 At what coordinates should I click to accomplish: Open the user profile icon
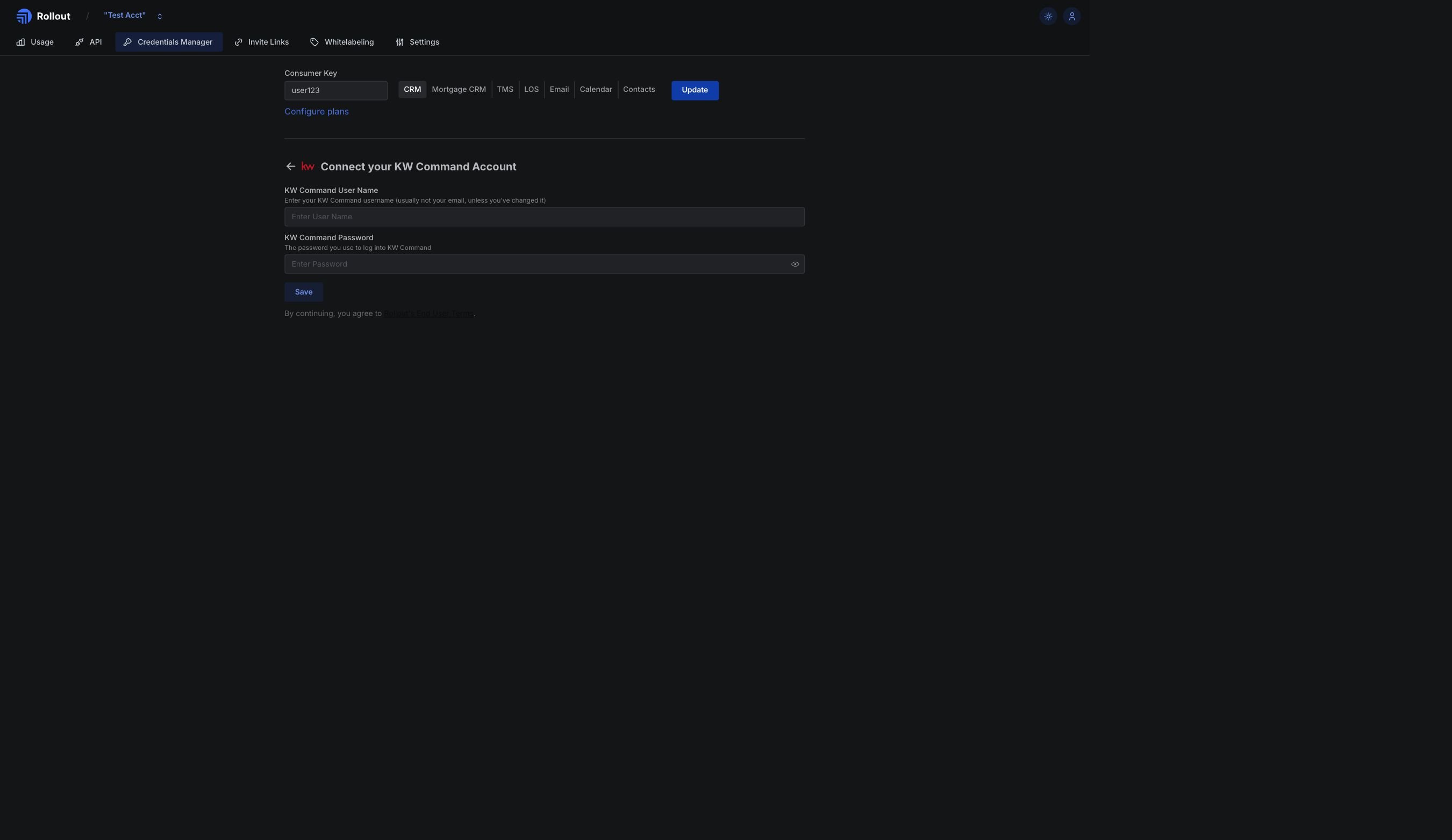(1072, 16)
